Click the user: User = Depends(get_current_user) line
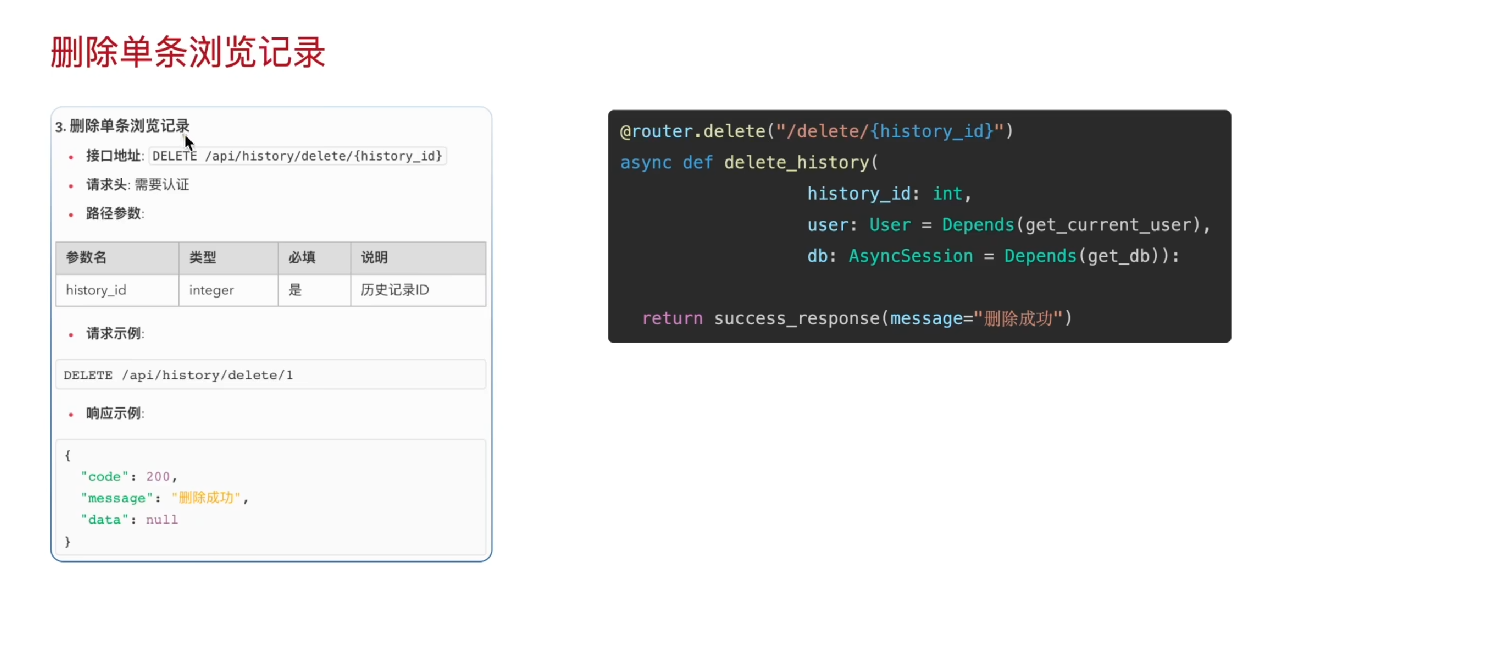The width and height of the screenshot is (1488, 645). (x=1009, y=224)
